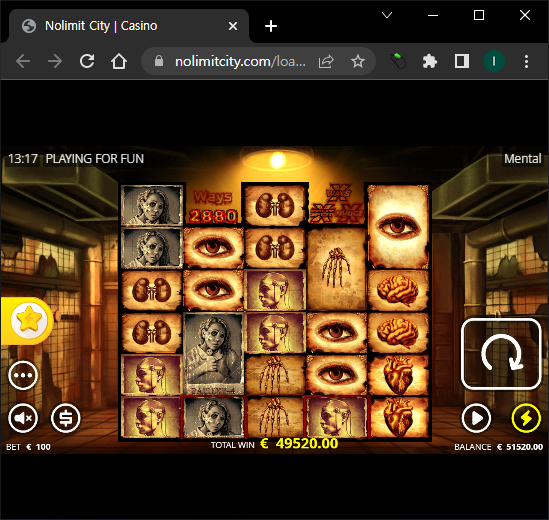This screenshot has height=520, width=549.
Task: Click the PLAYING FOR FUN label
Action: (x=95, y=159)
